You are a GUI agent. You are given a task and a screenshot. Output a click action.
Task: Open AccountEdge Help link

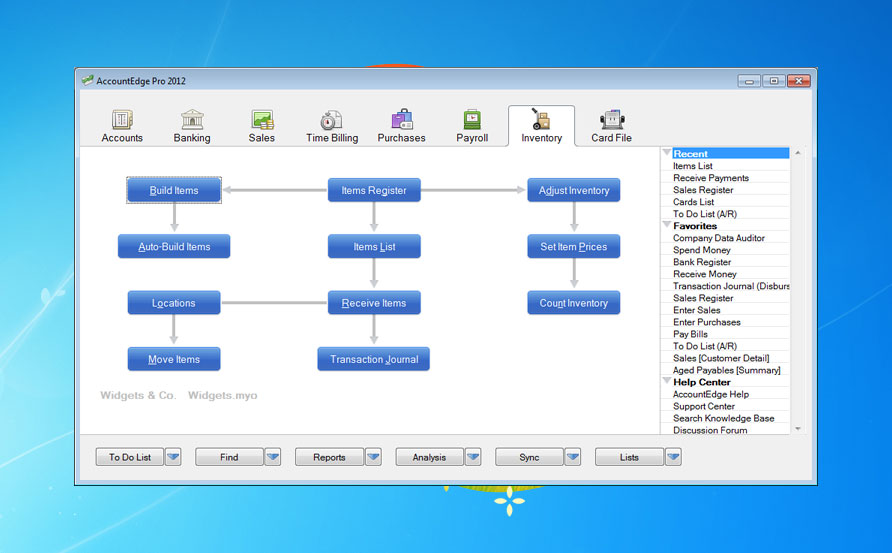[711, 394]
